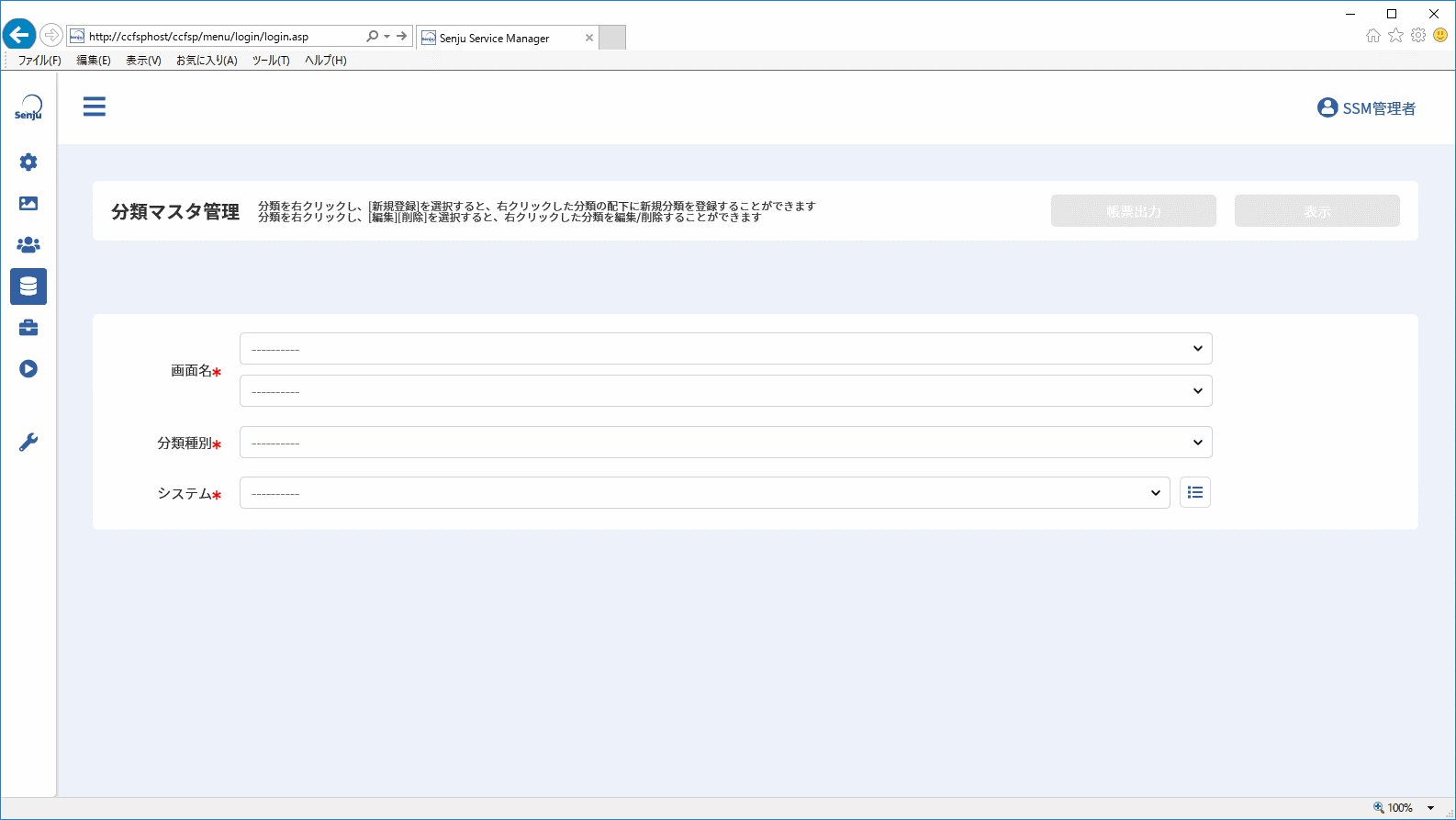Open the 編集(E) menu

pyautogui.click(x=94, y=61)
